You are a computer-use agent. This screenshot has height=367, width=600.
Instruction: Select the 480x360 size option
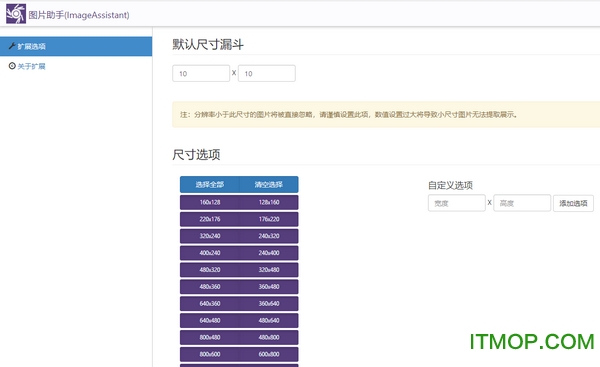pyautogui.click(x=210, y=287)
